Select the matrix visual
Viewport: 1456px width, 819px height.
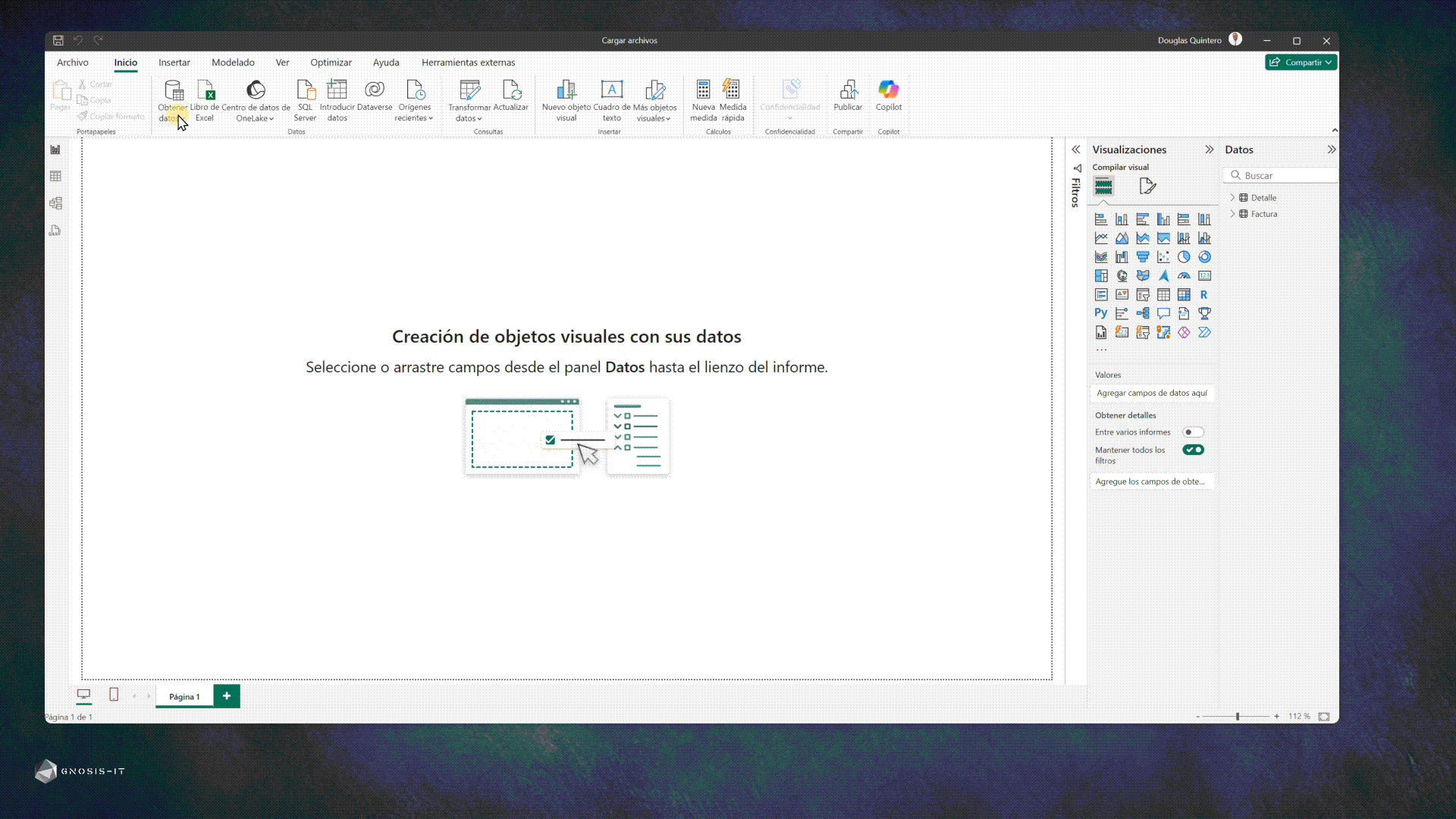1184,295
